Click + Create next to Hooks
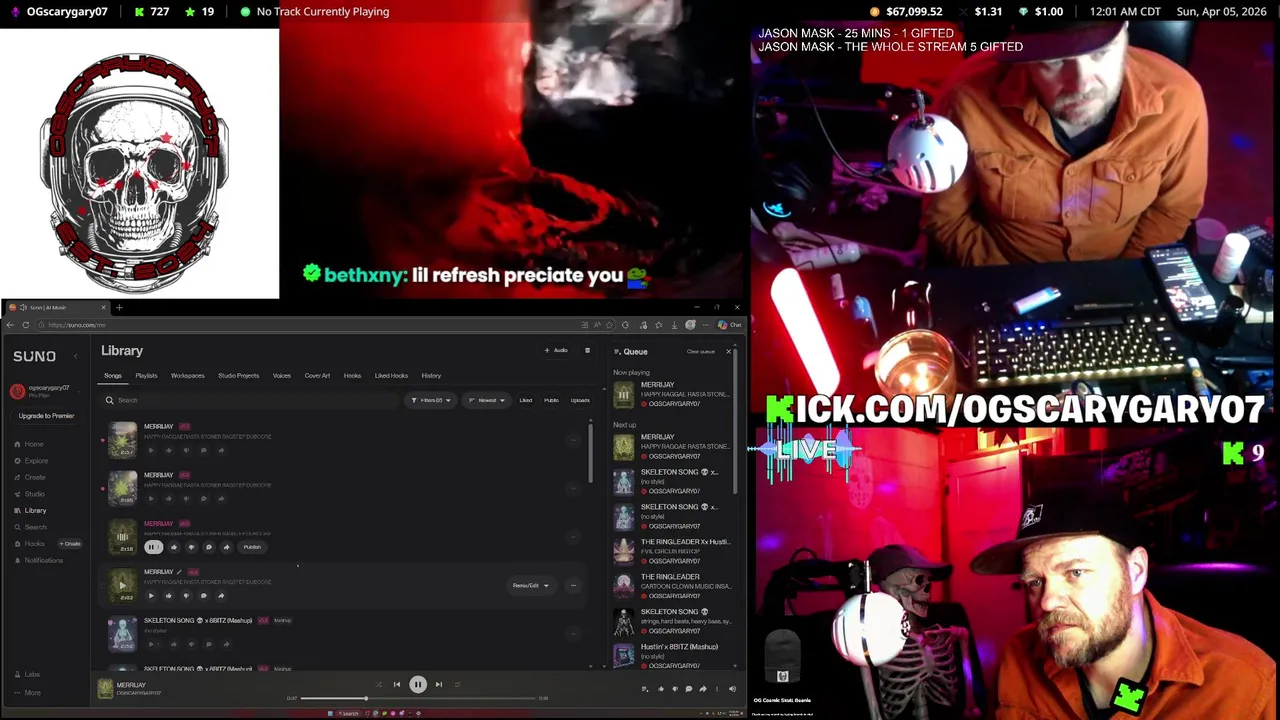This screenshot has height=720, width=1280. (70, 544)
